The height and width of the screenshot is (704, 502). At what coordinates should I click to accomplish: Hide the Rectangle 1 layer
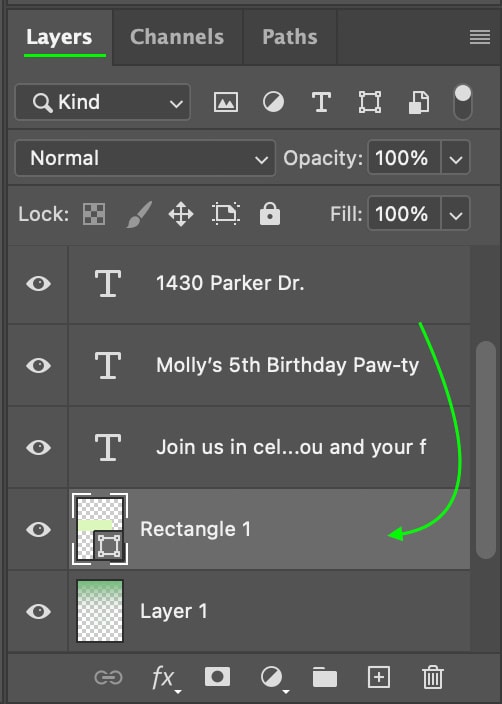click(x=39, y=529)
